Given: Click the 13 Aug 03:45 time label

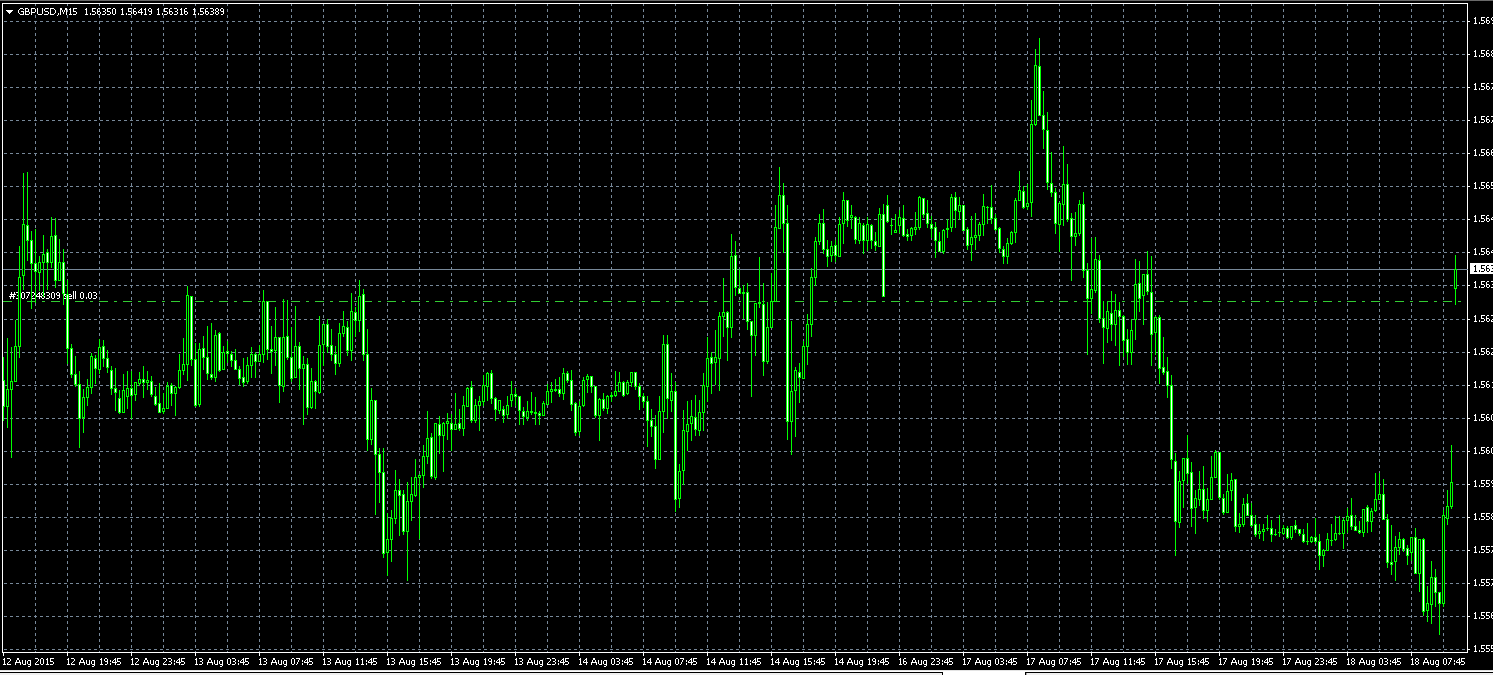Looking at the screenshot, I should pos(222,662).
